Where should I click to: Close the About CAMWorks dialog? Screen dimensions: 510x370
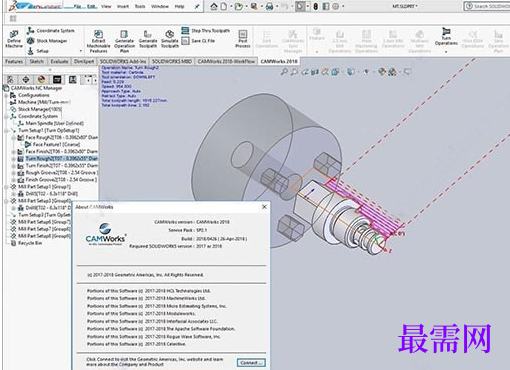264,207
